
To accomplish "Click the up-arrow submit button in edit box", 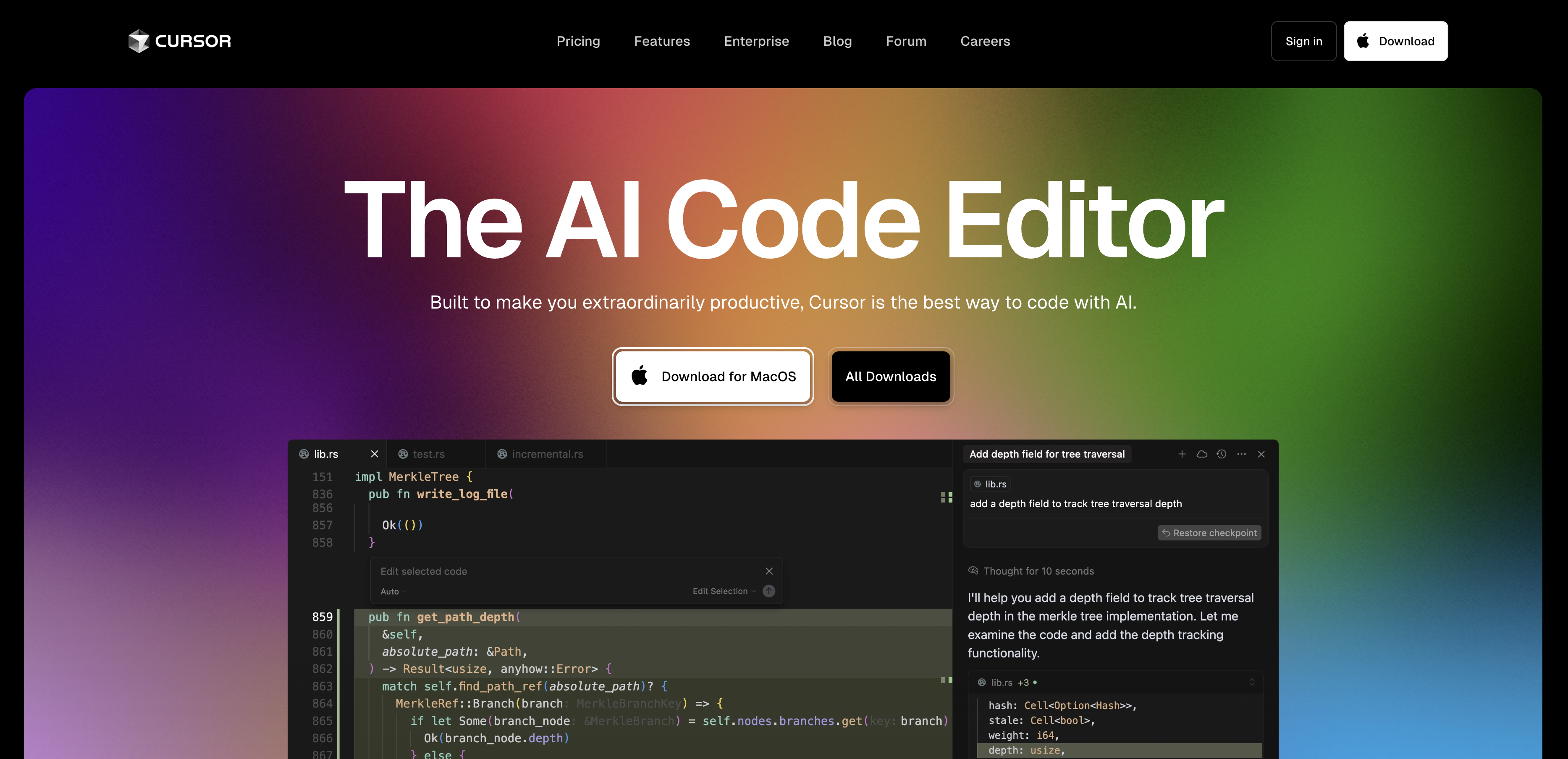I will coord(769,591).
